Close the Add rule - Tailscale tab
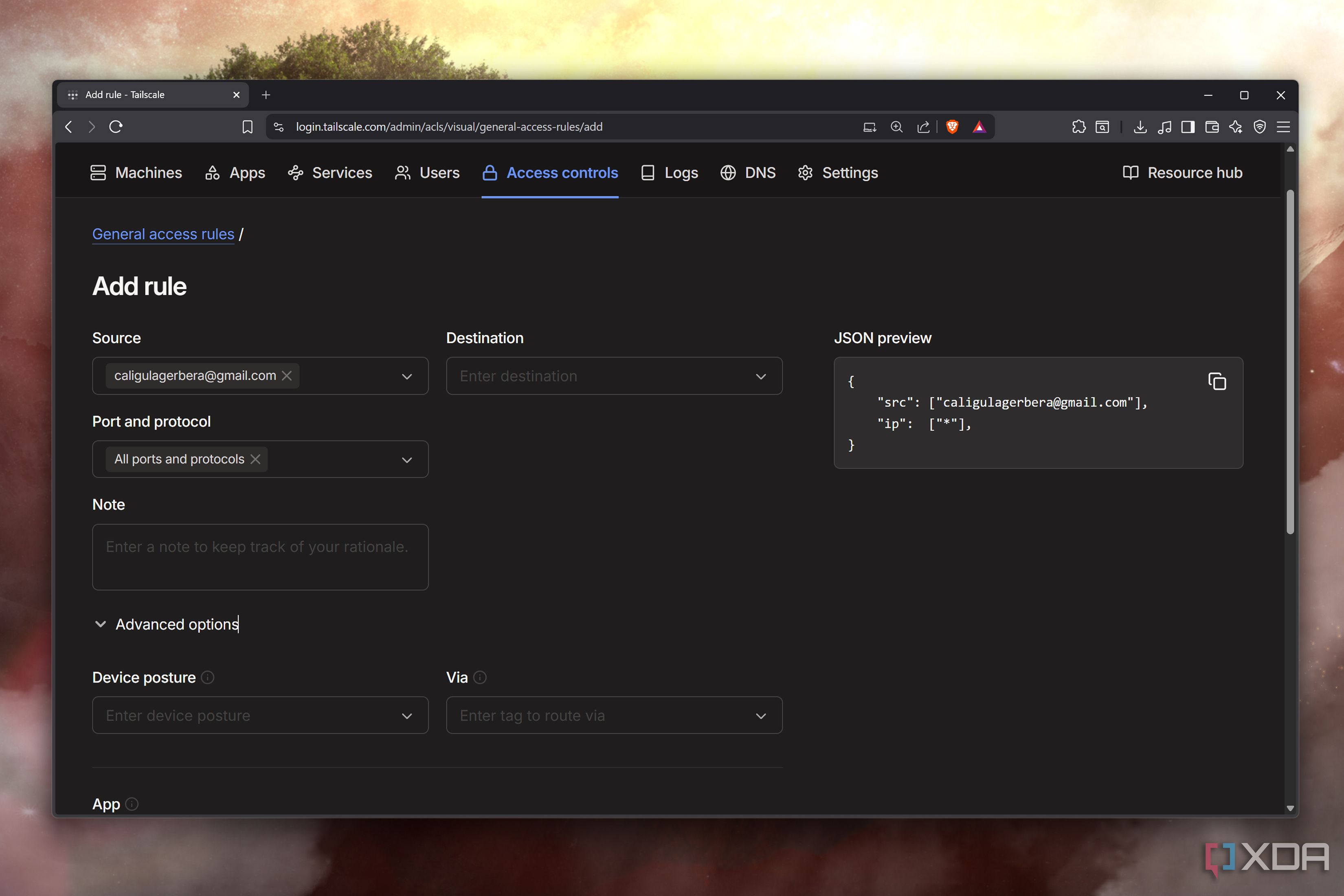The height and width of the screenshot is (896, 1344). tap(237, 95)
